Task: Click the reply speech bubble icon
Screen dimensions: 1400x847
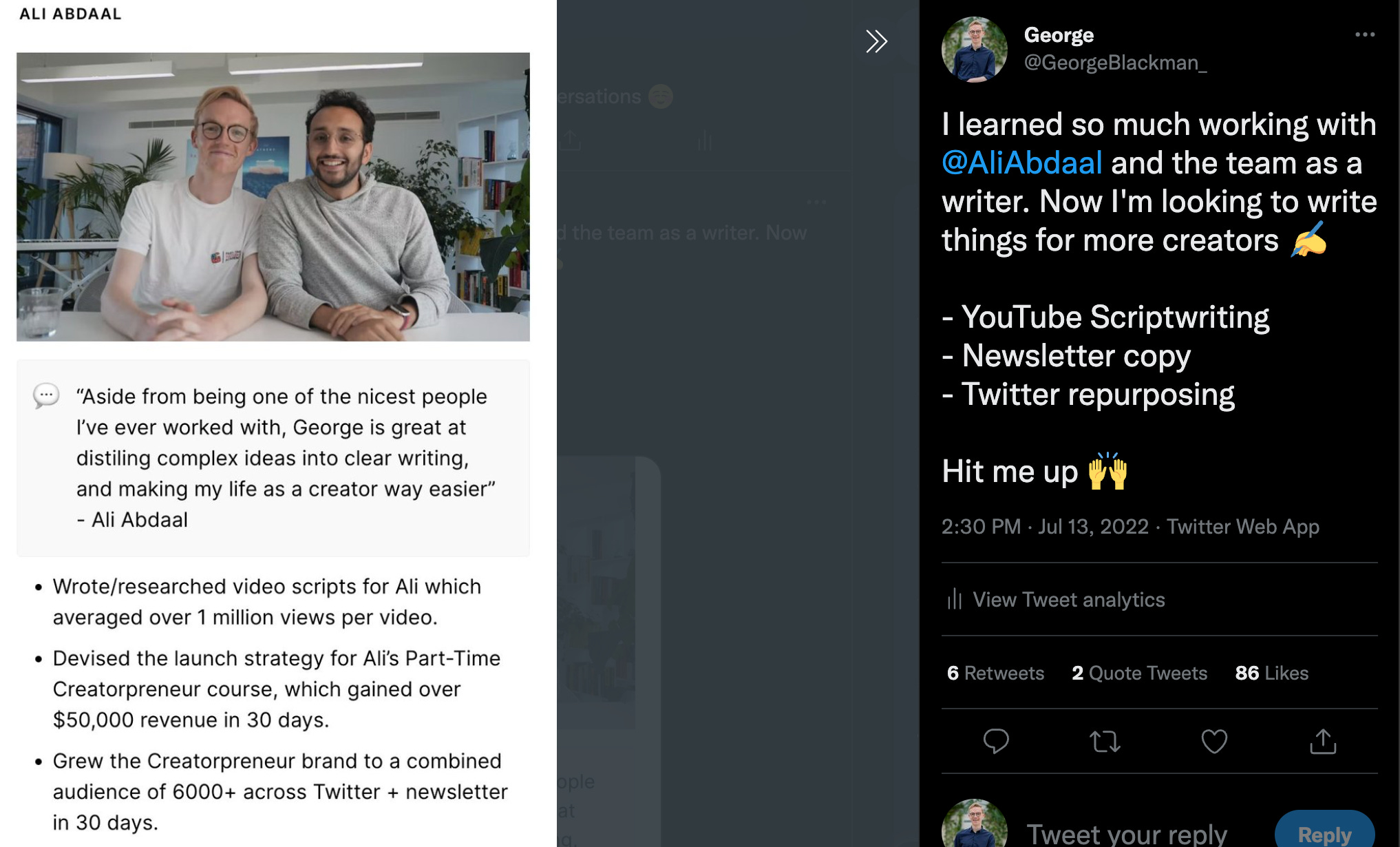Action: coord(995,741)
